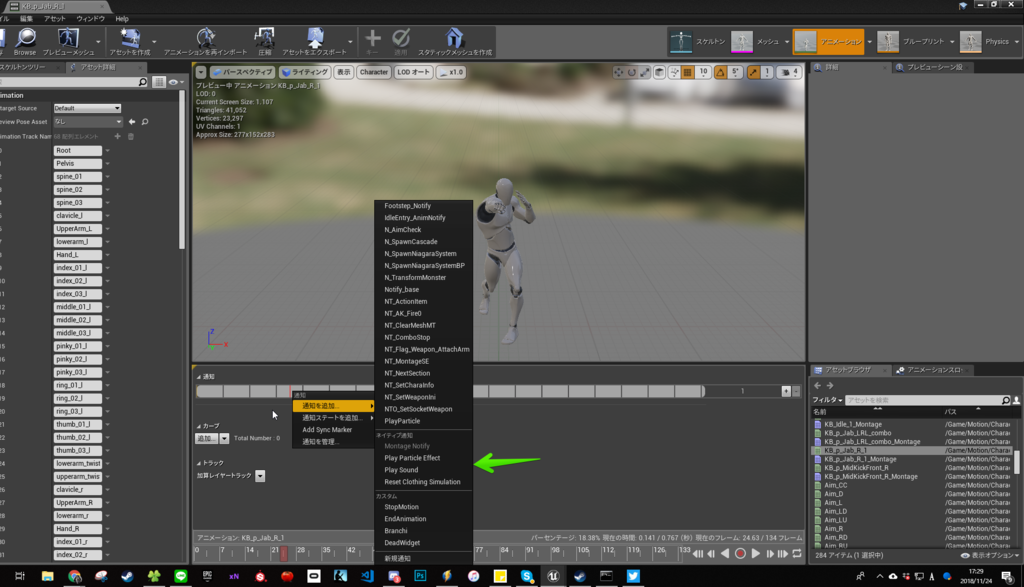Click the アセットをエクスポート export asset icon
The height and width of the screenshot is (587, 1024).
314,41
